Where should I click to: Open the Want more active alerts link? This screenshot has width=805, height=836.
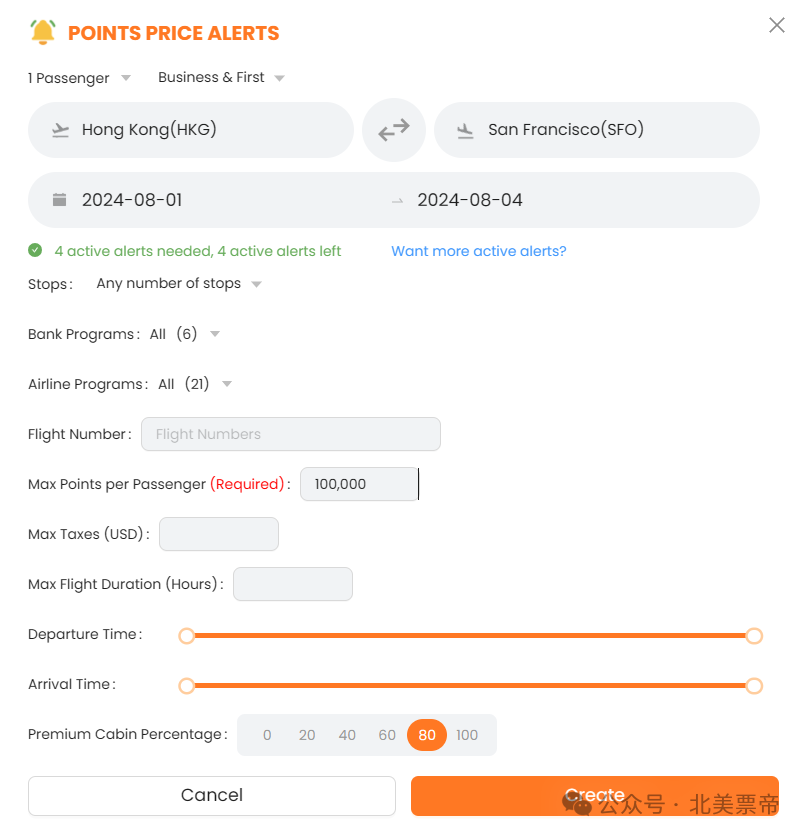coord(478,251)
